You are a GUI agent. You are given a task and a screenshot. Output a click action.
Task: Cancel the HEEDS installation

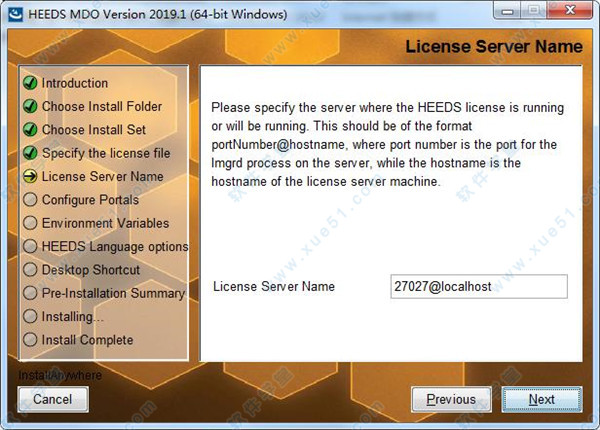point(53,399)
